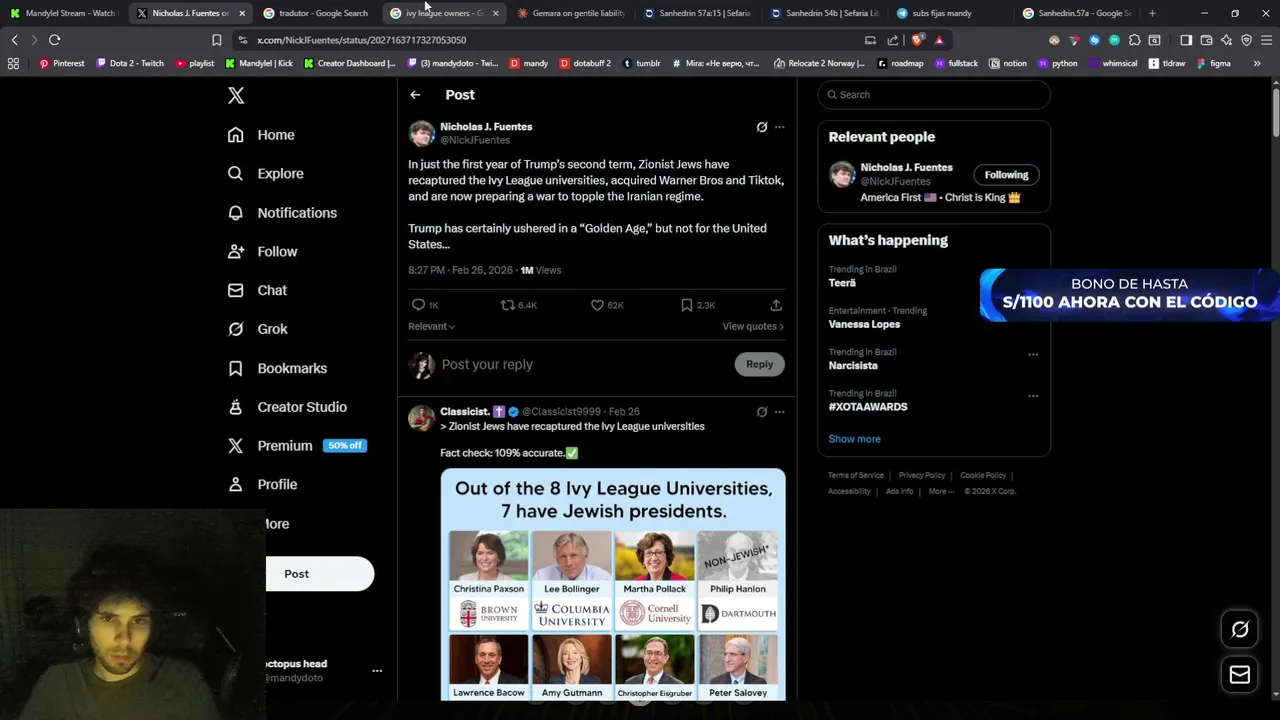Open Notifications in the sidebar

282,213
